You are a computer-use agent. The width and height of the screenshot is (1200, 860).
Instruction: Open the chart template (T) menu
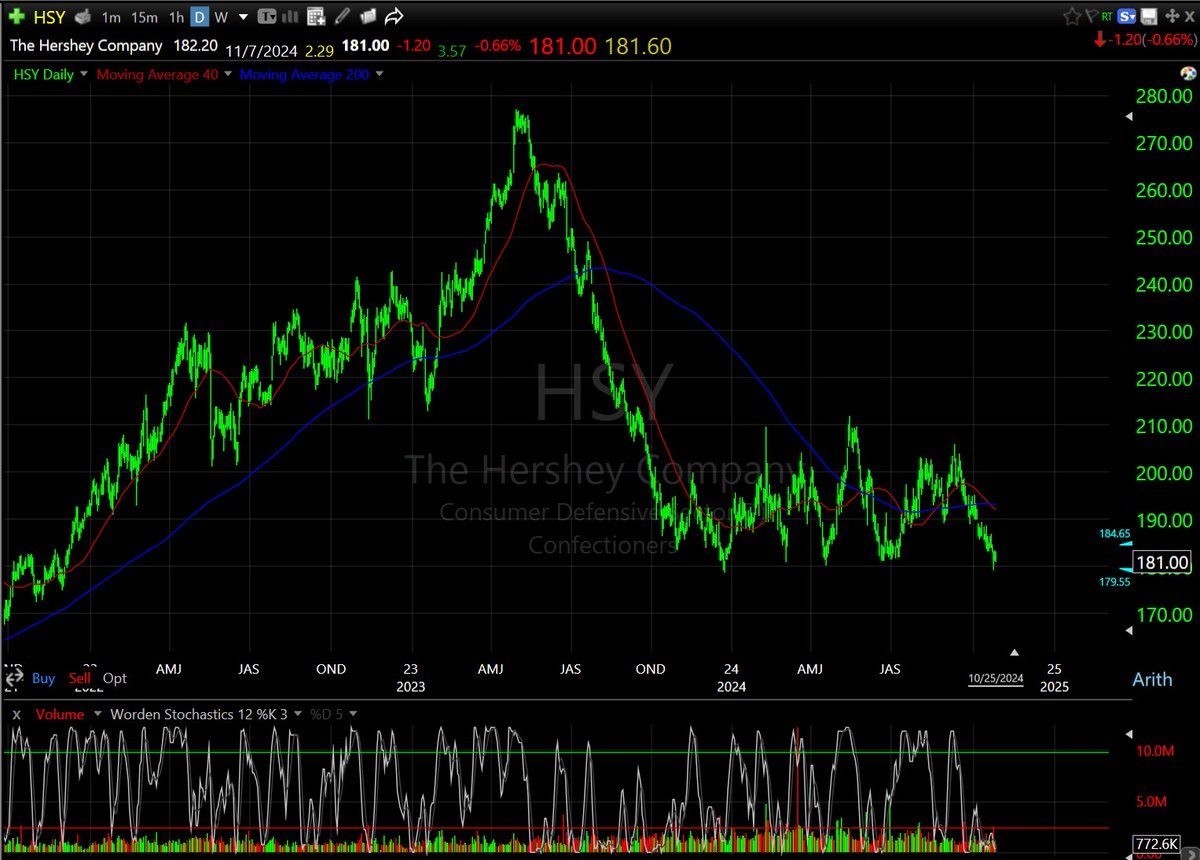click(x=267, y=17)
